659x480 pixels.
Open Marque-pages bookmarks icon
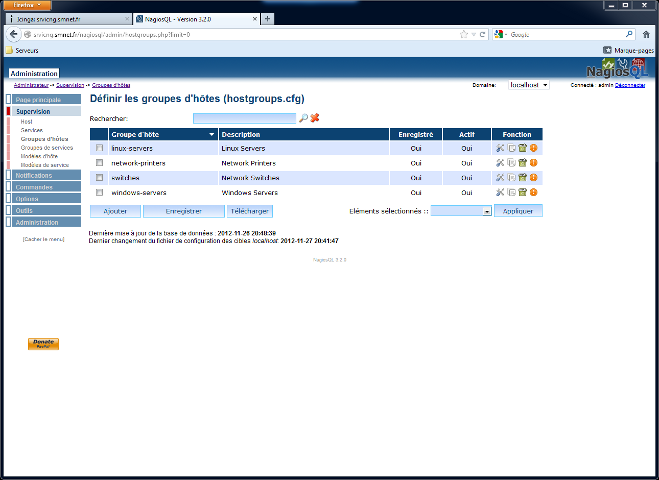[607, 50]
